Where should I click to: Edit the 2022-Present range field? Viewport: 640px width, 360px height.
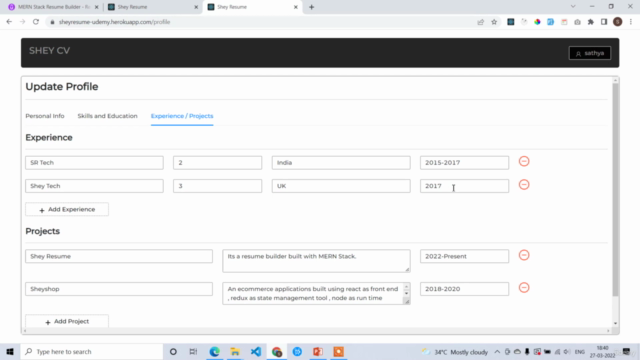(464, 256)
